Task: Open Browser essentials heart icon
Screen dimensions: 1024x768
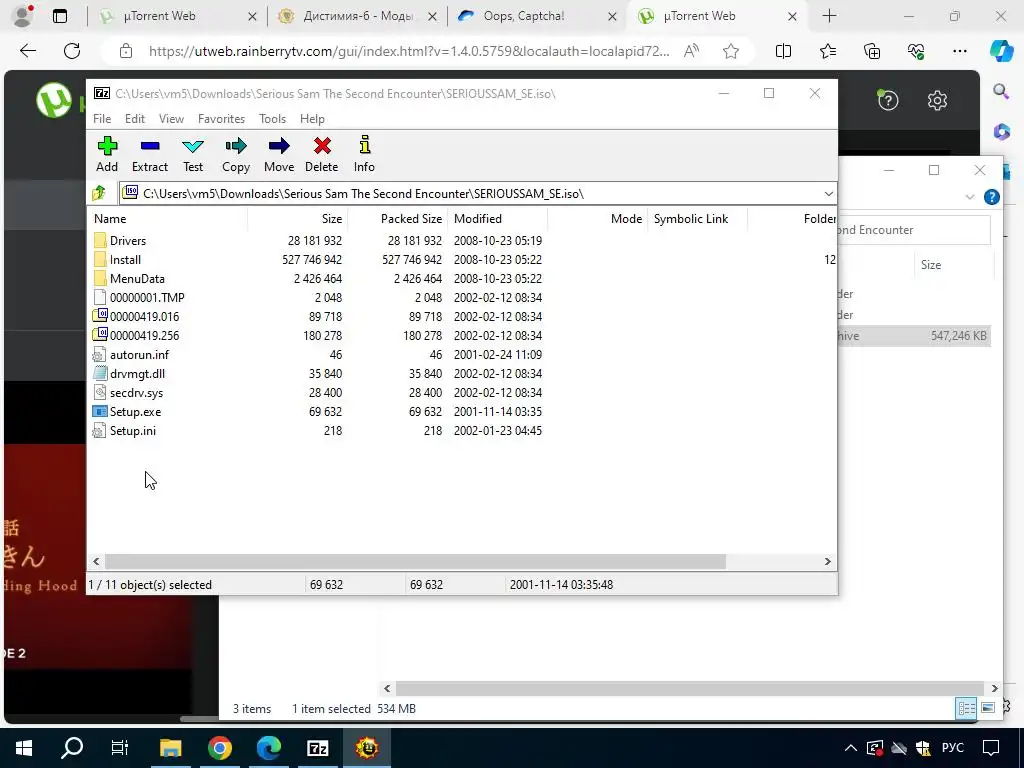Action: [x=916, y=51]
